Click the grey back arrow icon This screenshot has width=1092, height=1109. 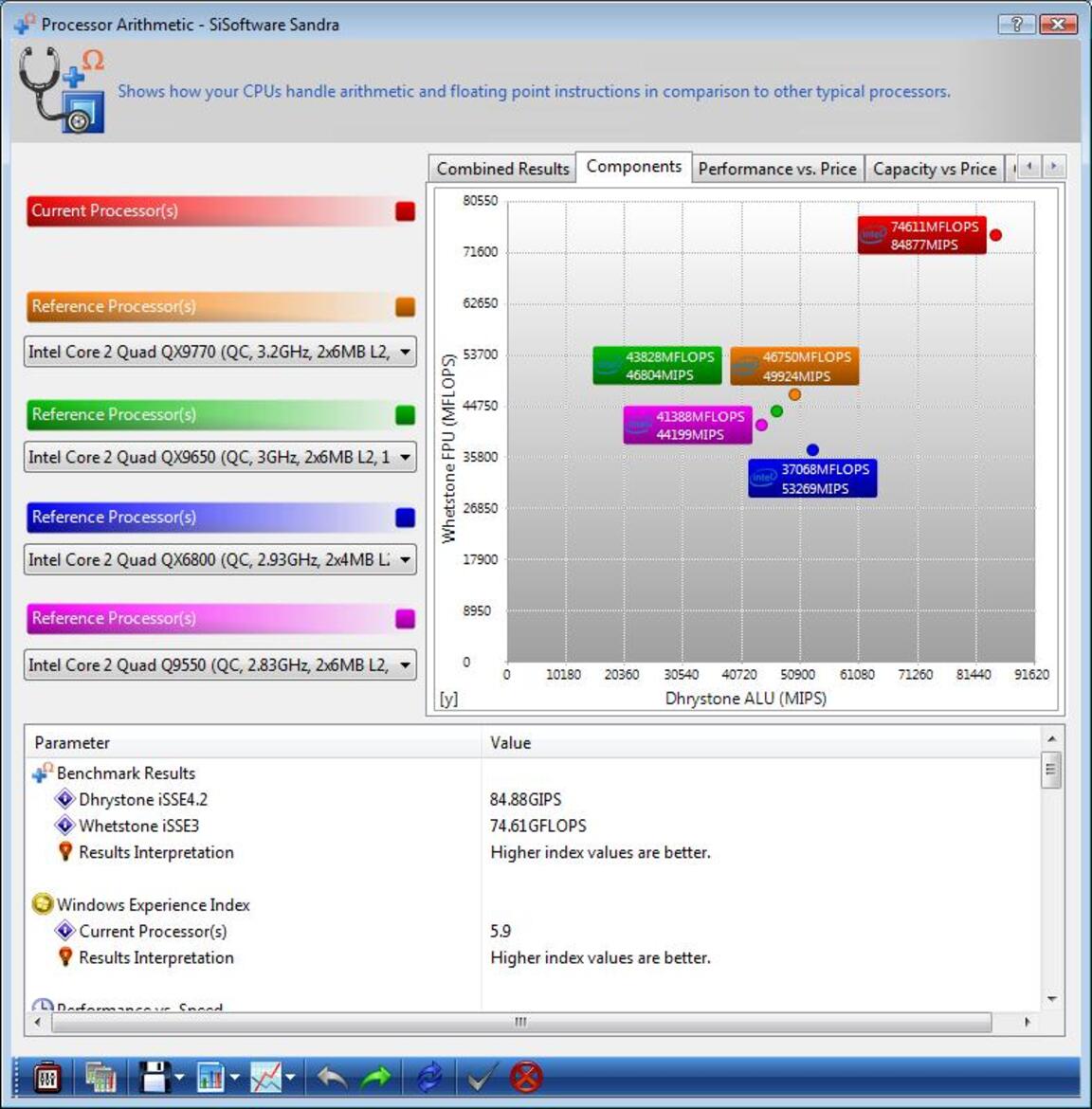pyautogui.click(x=332, y=1078)
